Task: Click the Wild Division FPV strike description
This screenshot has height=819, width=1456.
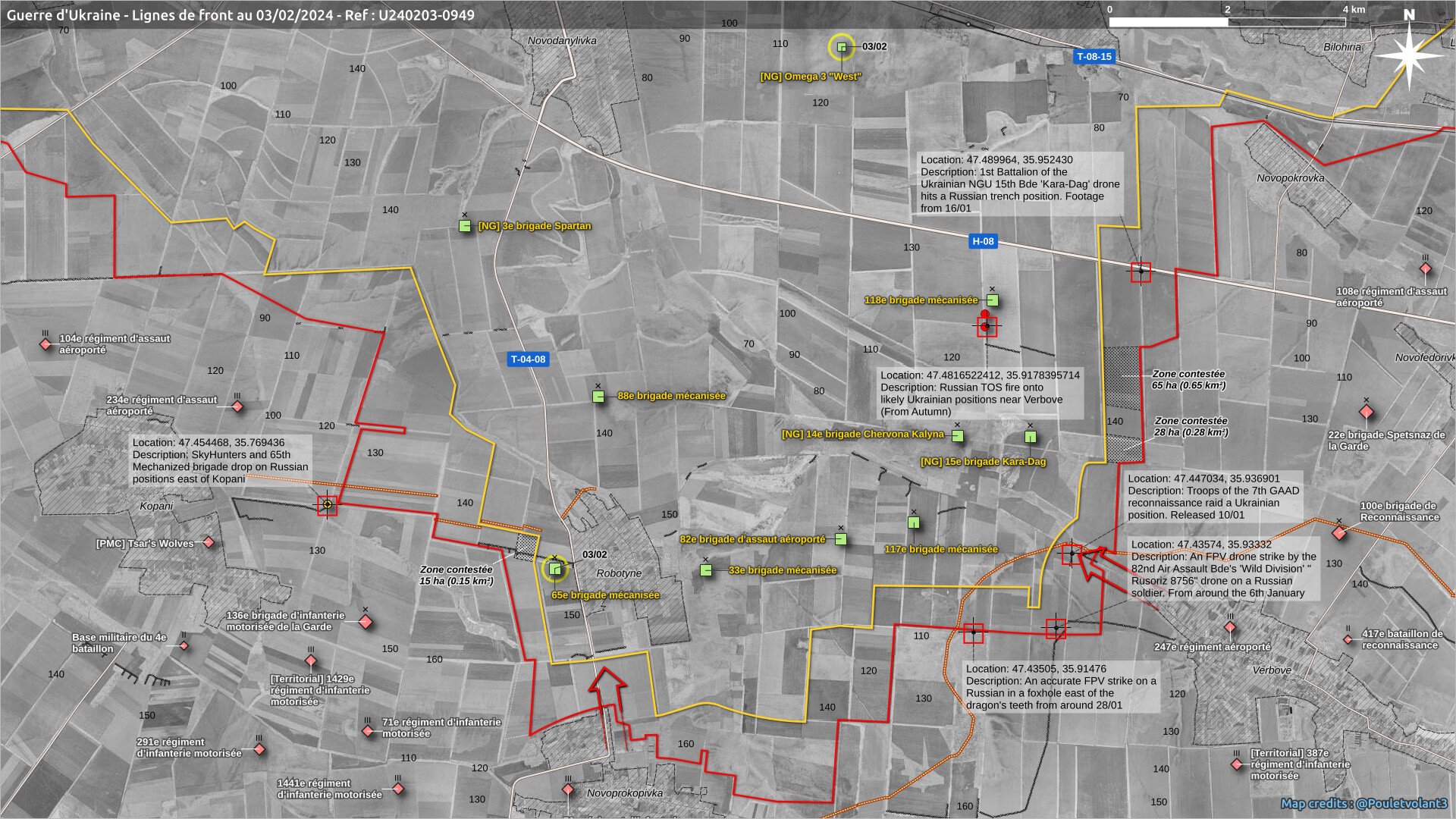Action: pyautogui.click(x=1224, y=569)
